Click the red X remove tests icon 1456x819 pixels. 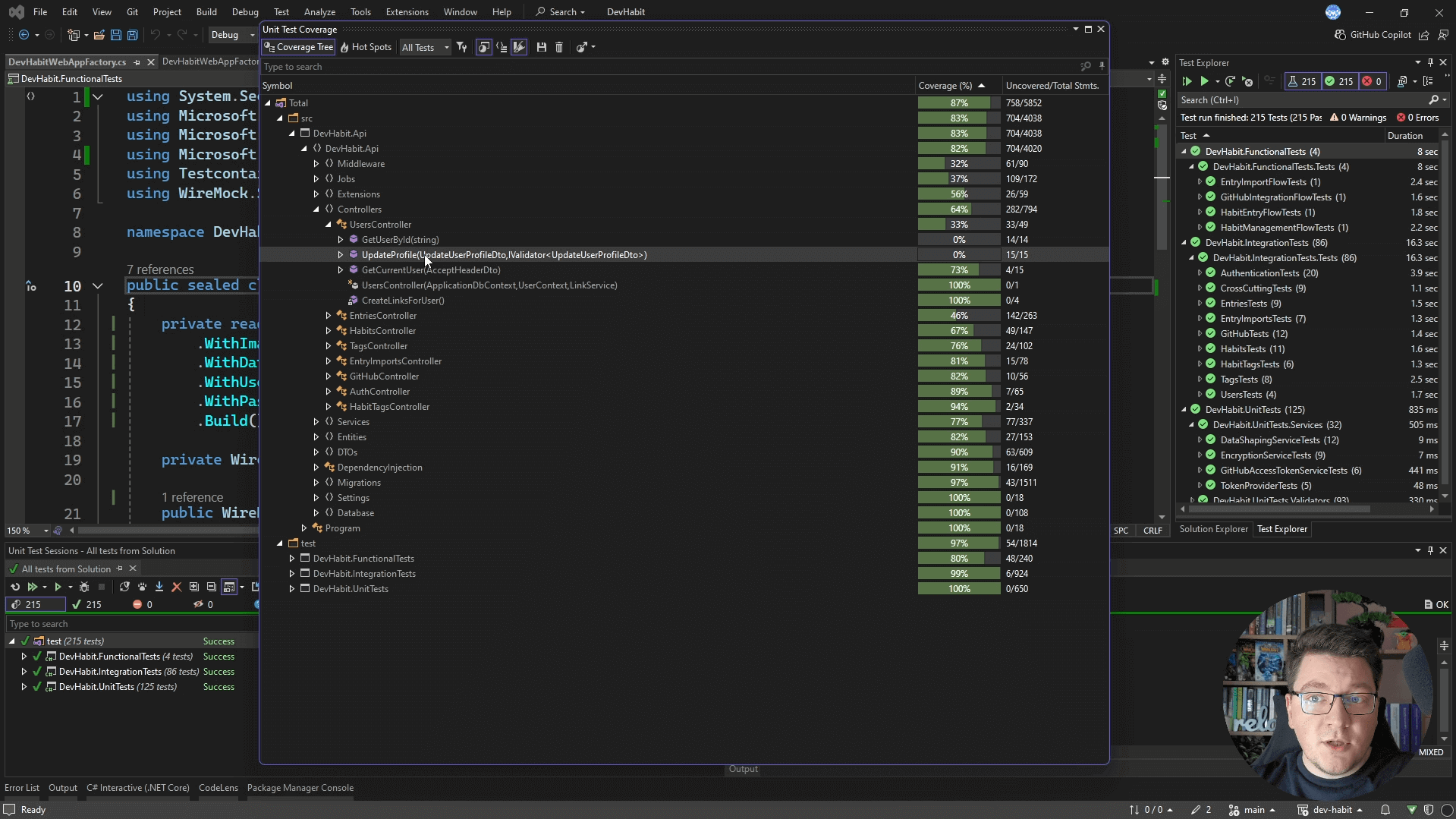[x=176, y=587]
